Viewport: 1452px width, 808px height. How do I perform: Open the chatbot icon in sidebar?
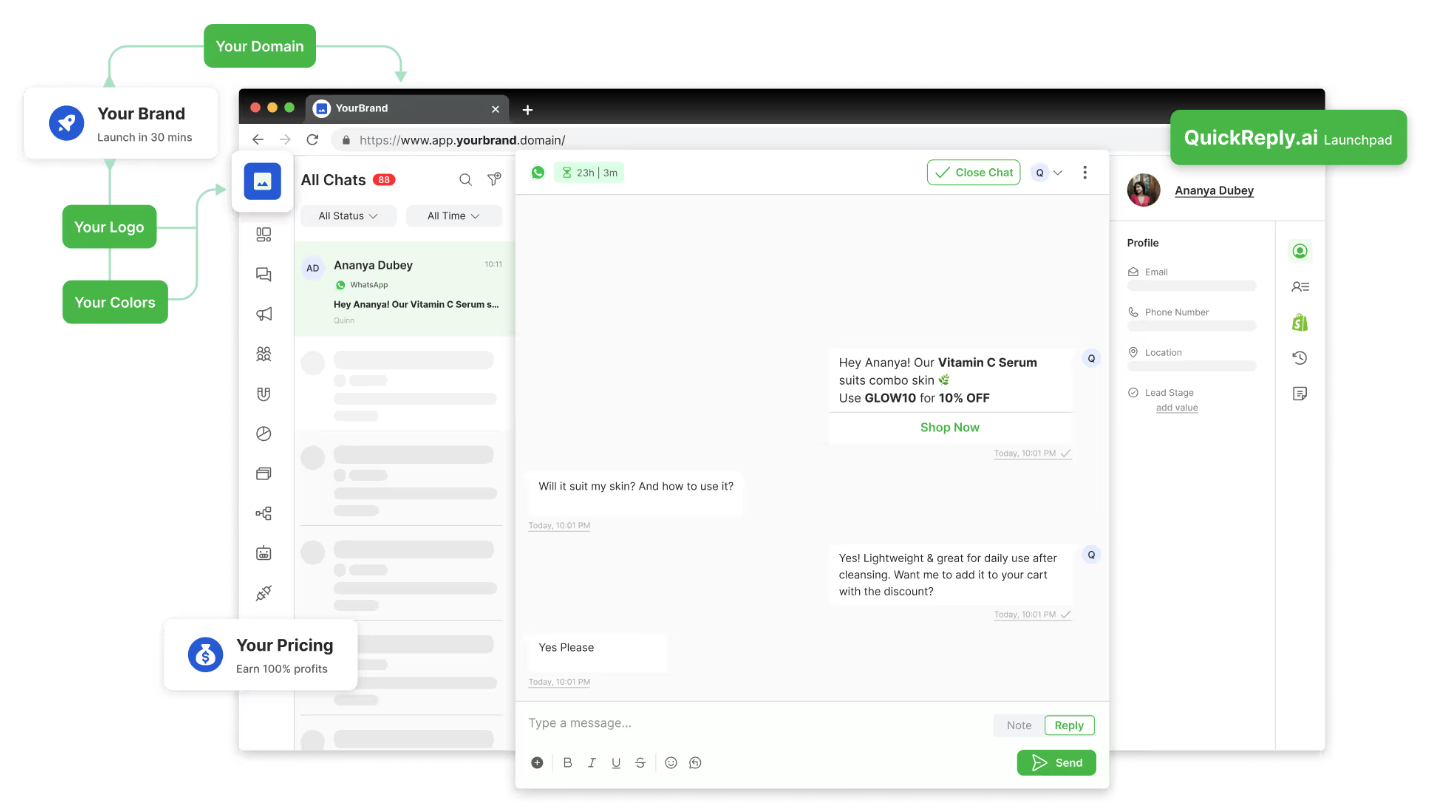264,553
